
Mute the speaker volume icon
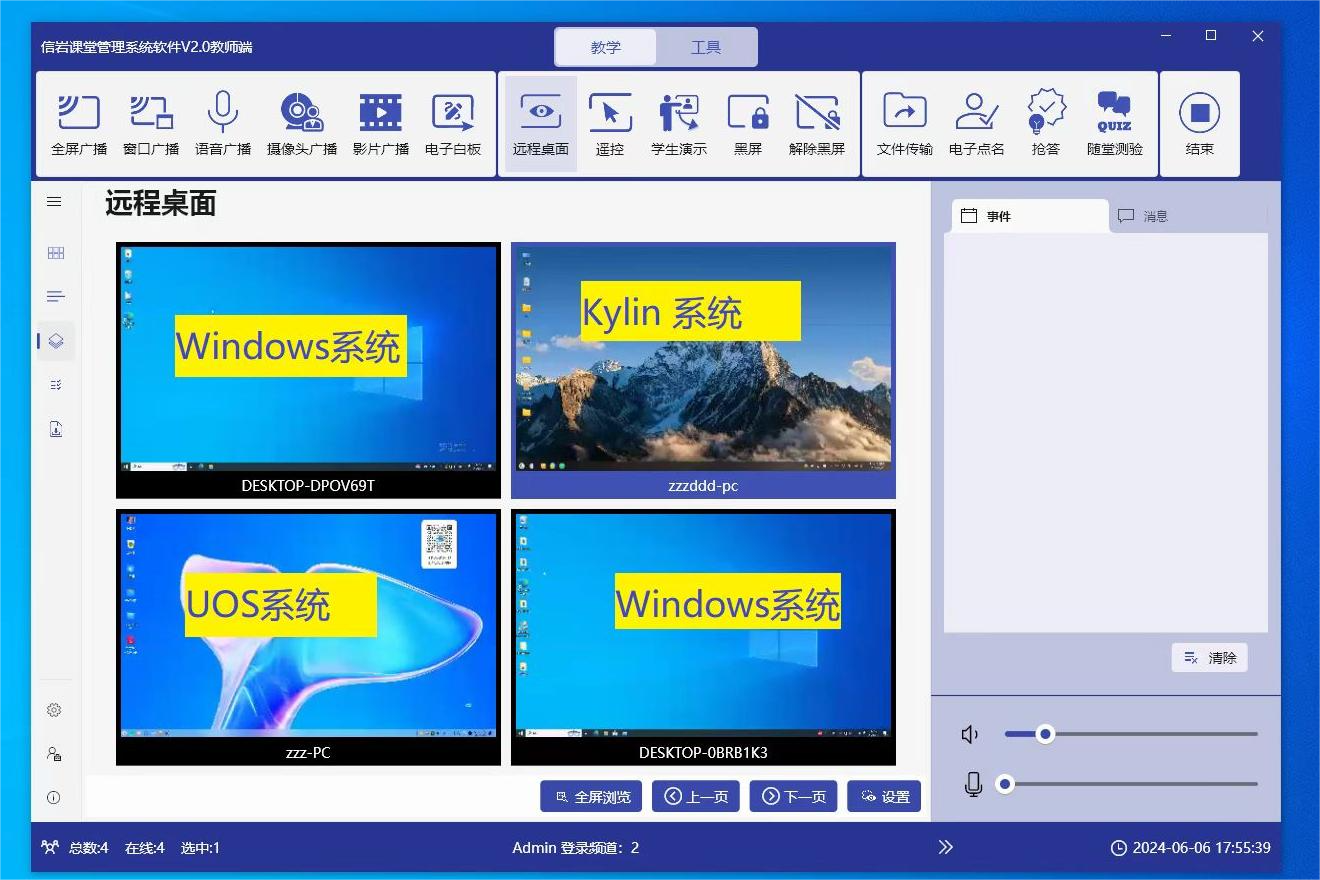(970, 735)
